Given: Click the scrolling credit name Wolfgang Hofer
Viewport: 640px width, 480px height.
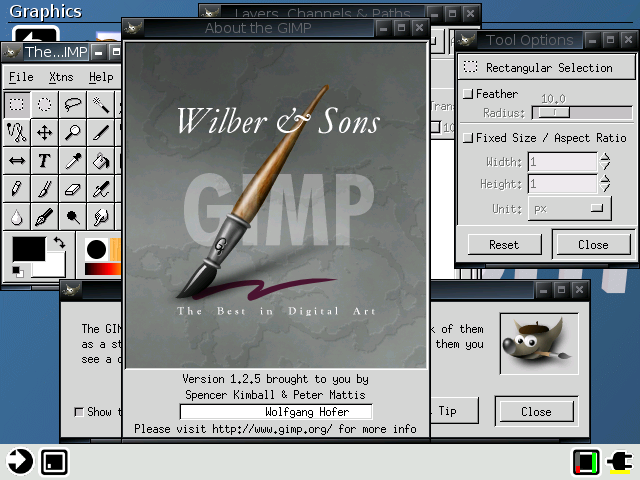Looking at the screenshot, I should (307, 412).
